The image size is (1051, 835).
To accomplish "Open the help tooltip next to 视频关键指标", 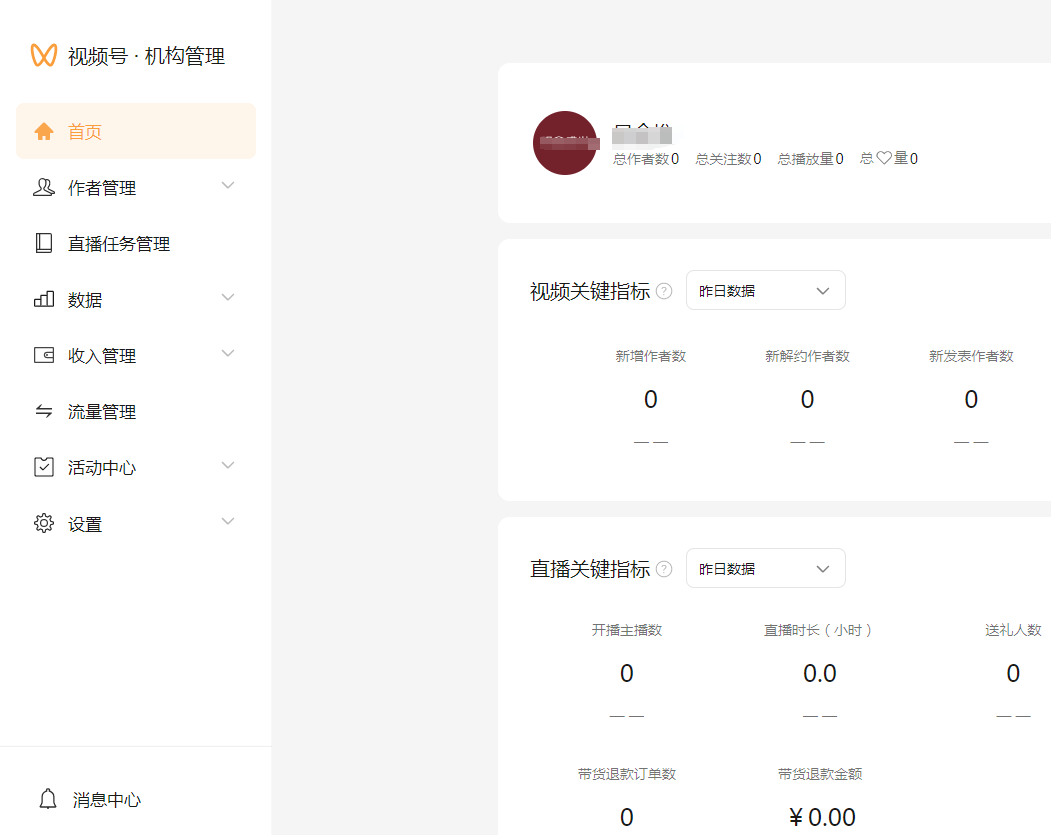I will click(x=664, y=290).
